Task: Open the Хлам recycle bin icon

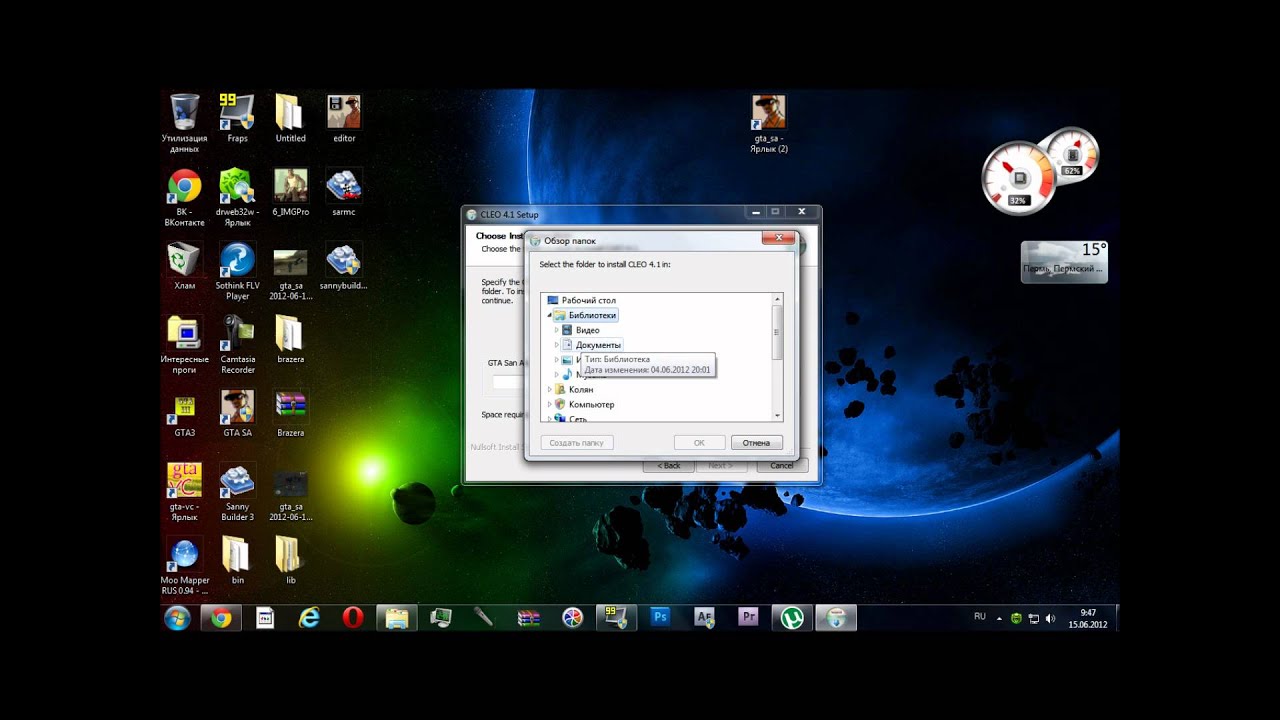Action: pos(184,266)
